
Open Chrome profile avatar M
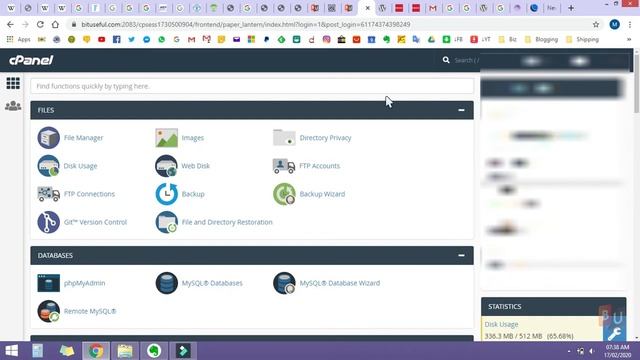614,24
